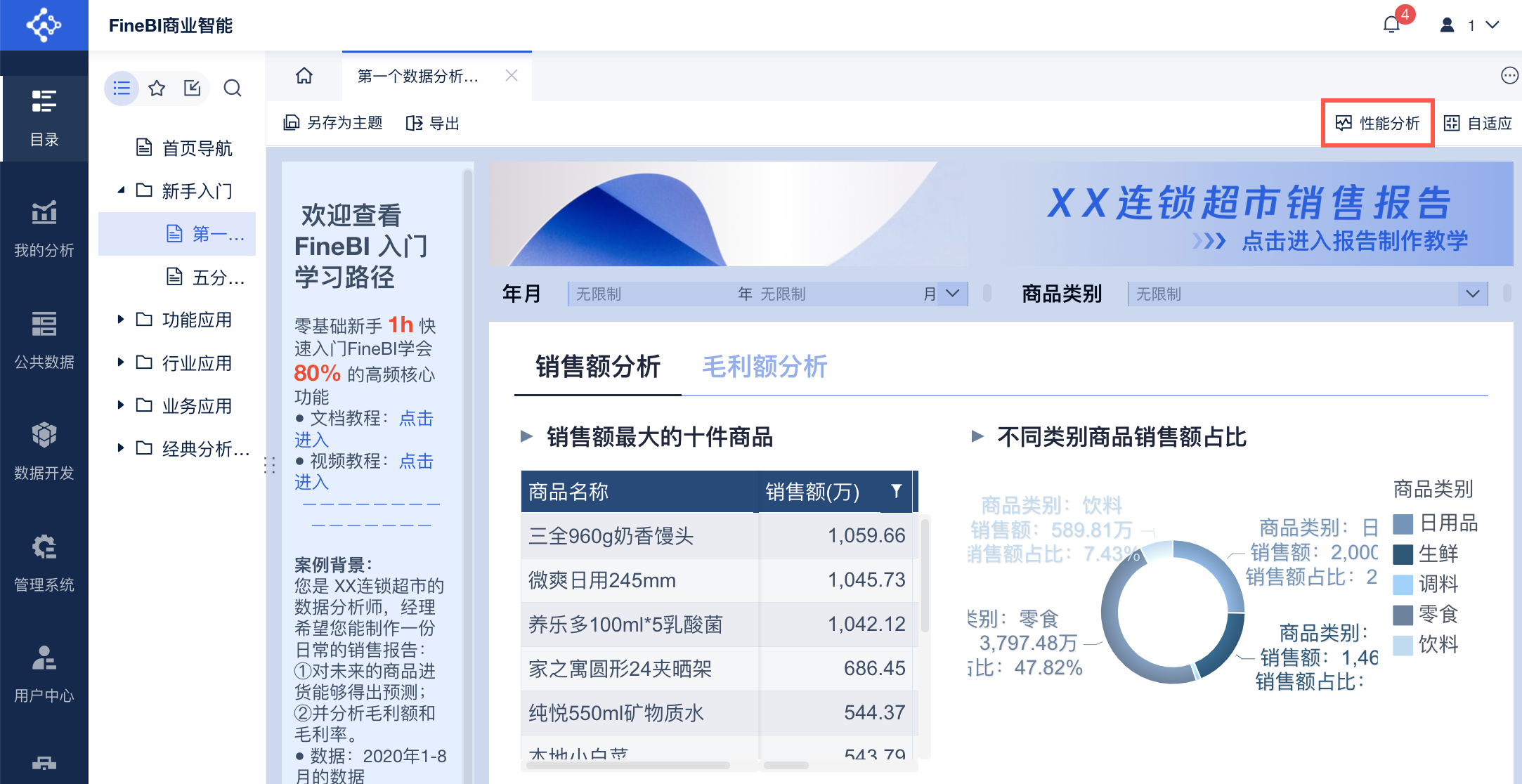1522x784 pixels.
Task: Open the notification bell icon
Action: point(1391,25)
